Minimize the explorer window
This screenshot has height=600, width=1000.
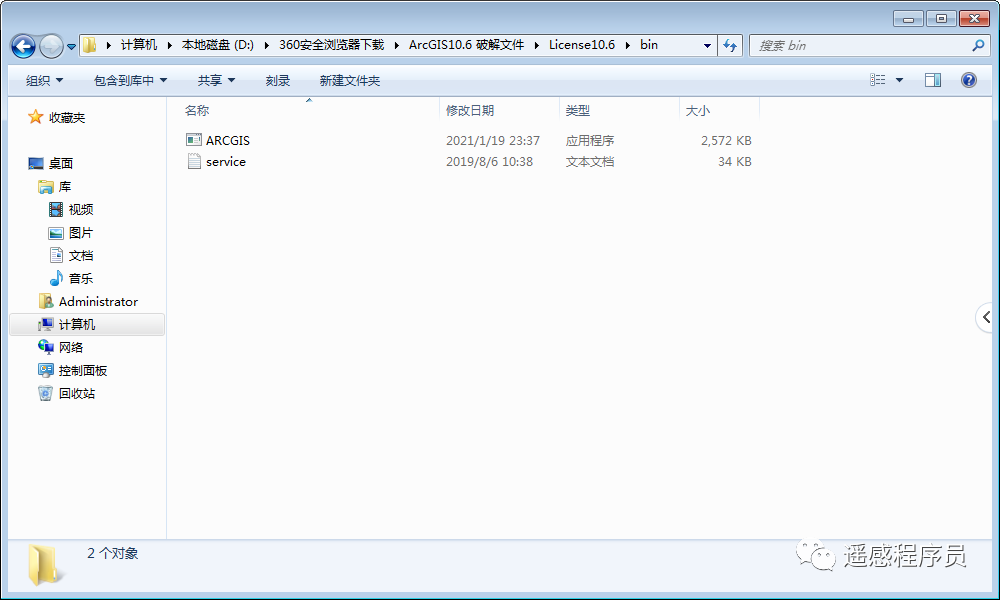908,18
